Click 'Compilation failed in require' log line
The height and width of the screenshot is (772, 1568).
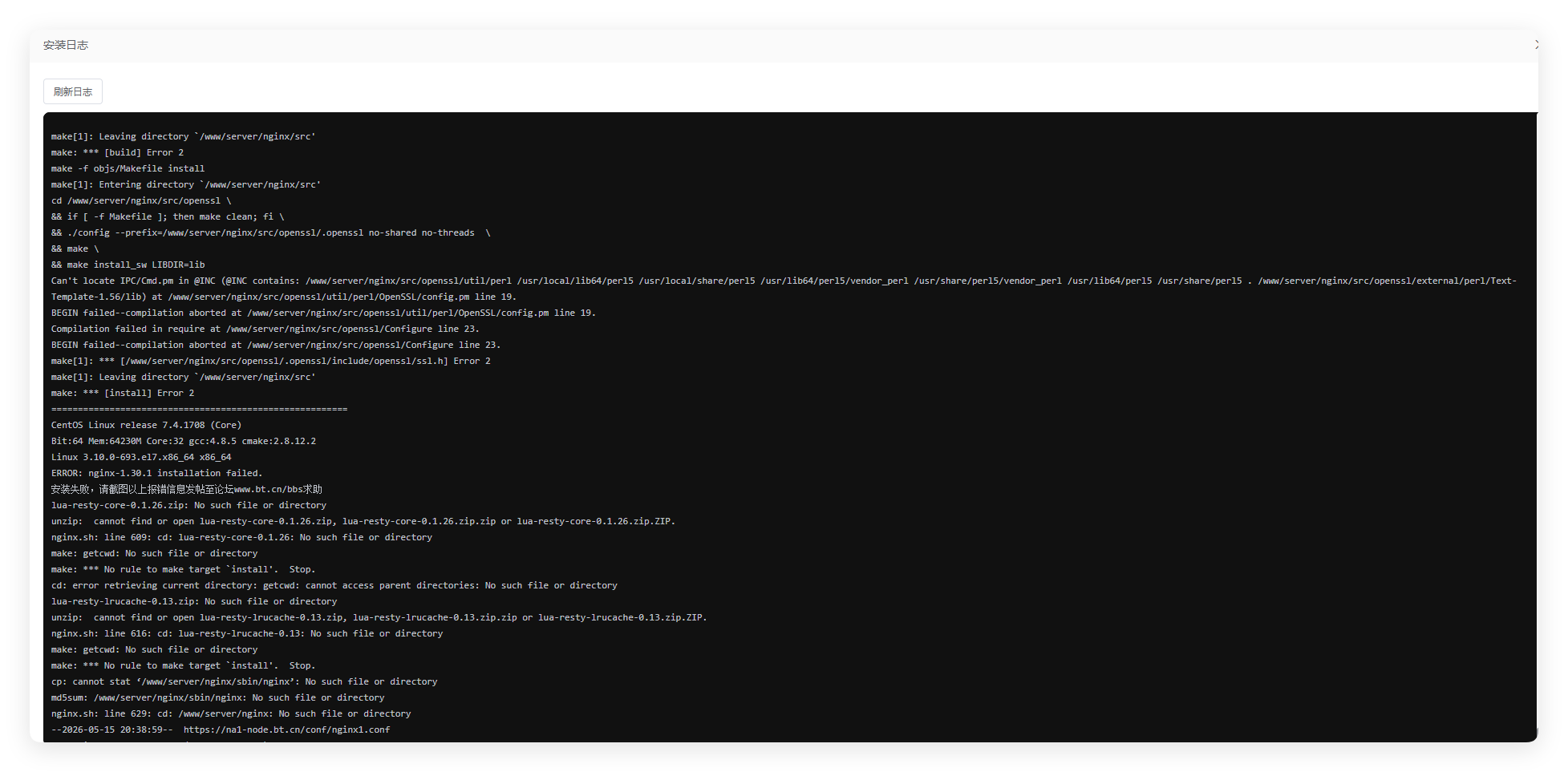coord(265,329)
